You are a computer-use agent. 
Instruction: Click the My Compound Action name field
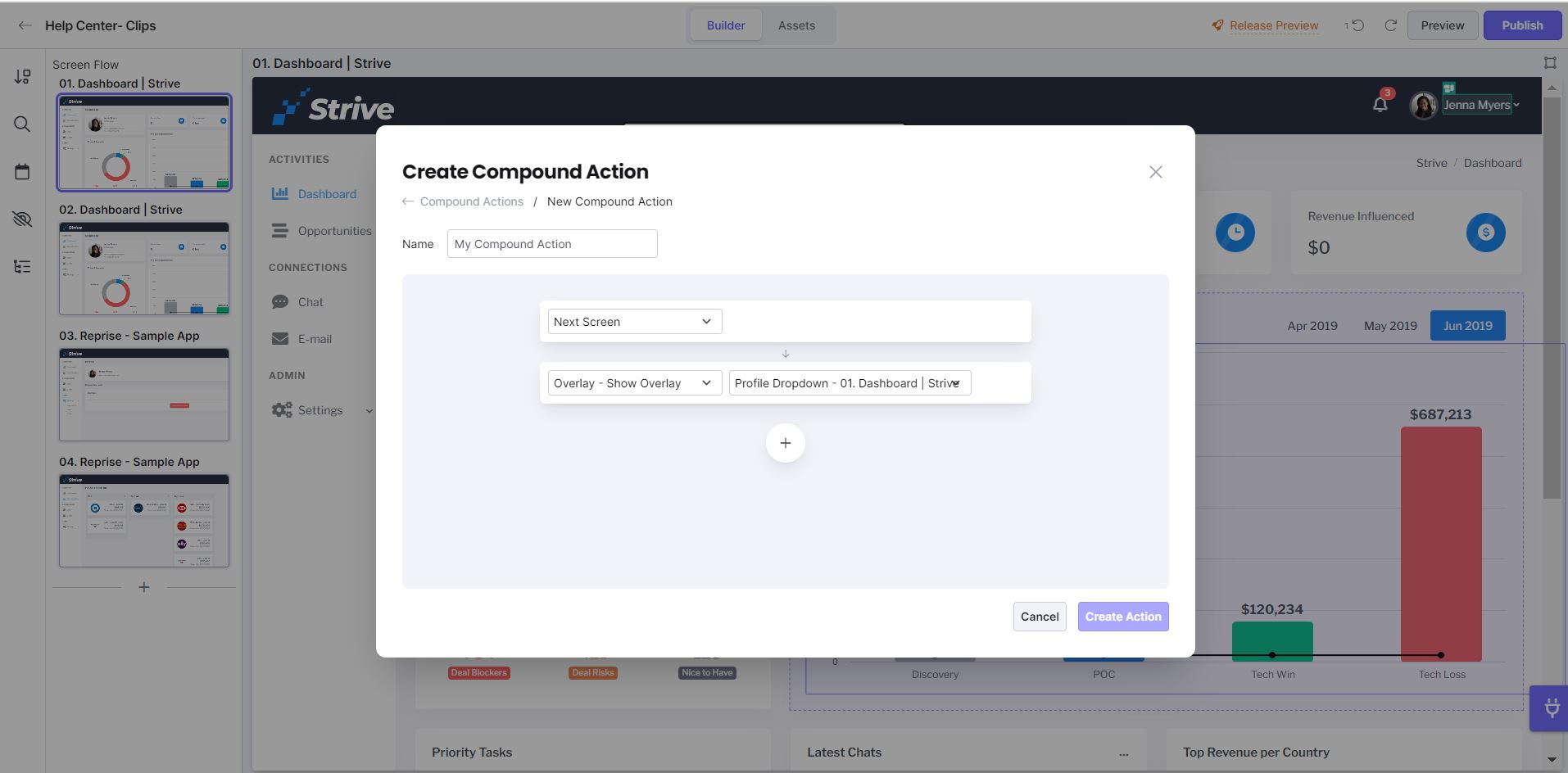pos(551,243)
